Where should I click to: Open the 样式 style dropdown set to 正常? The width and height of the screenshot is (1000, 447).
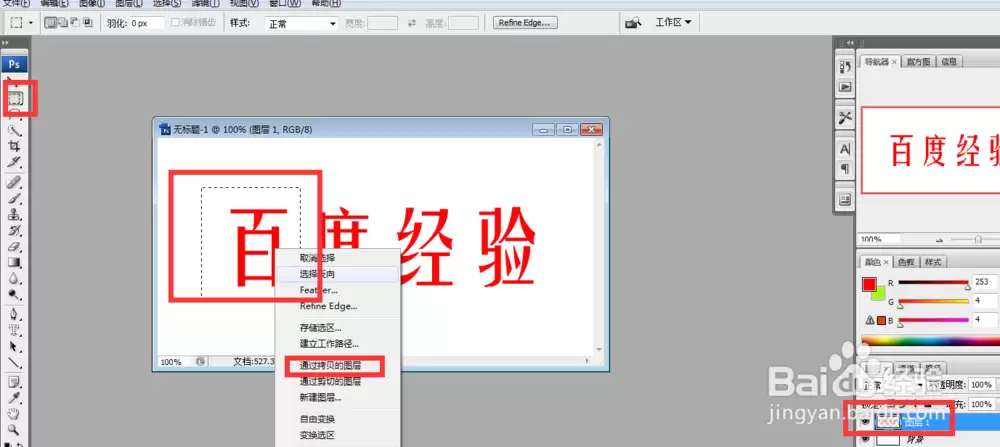(x=302, y=24)
